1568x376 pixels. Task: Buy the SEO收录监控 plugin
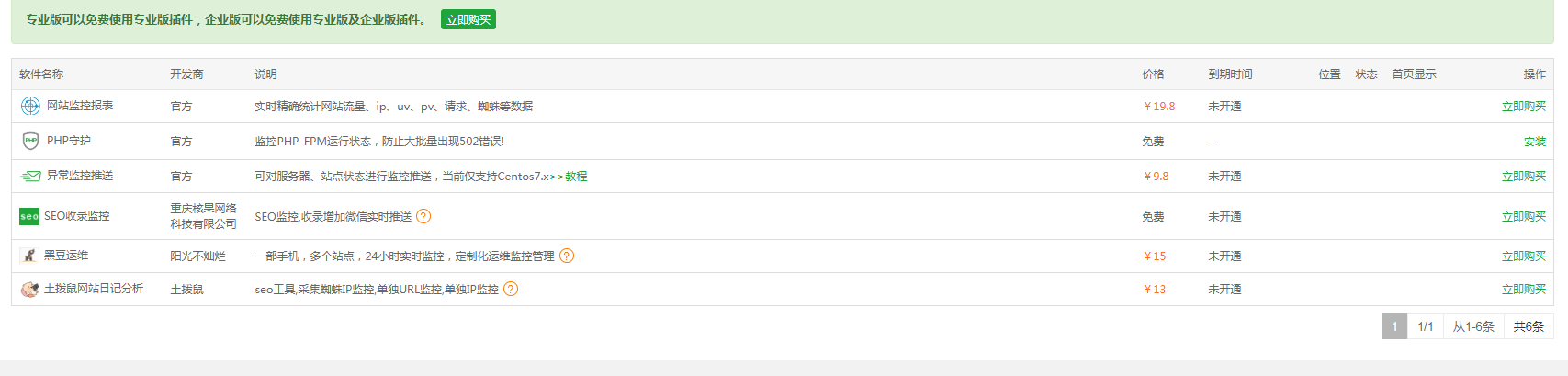pyautogui.click(x=1523, y=217)
